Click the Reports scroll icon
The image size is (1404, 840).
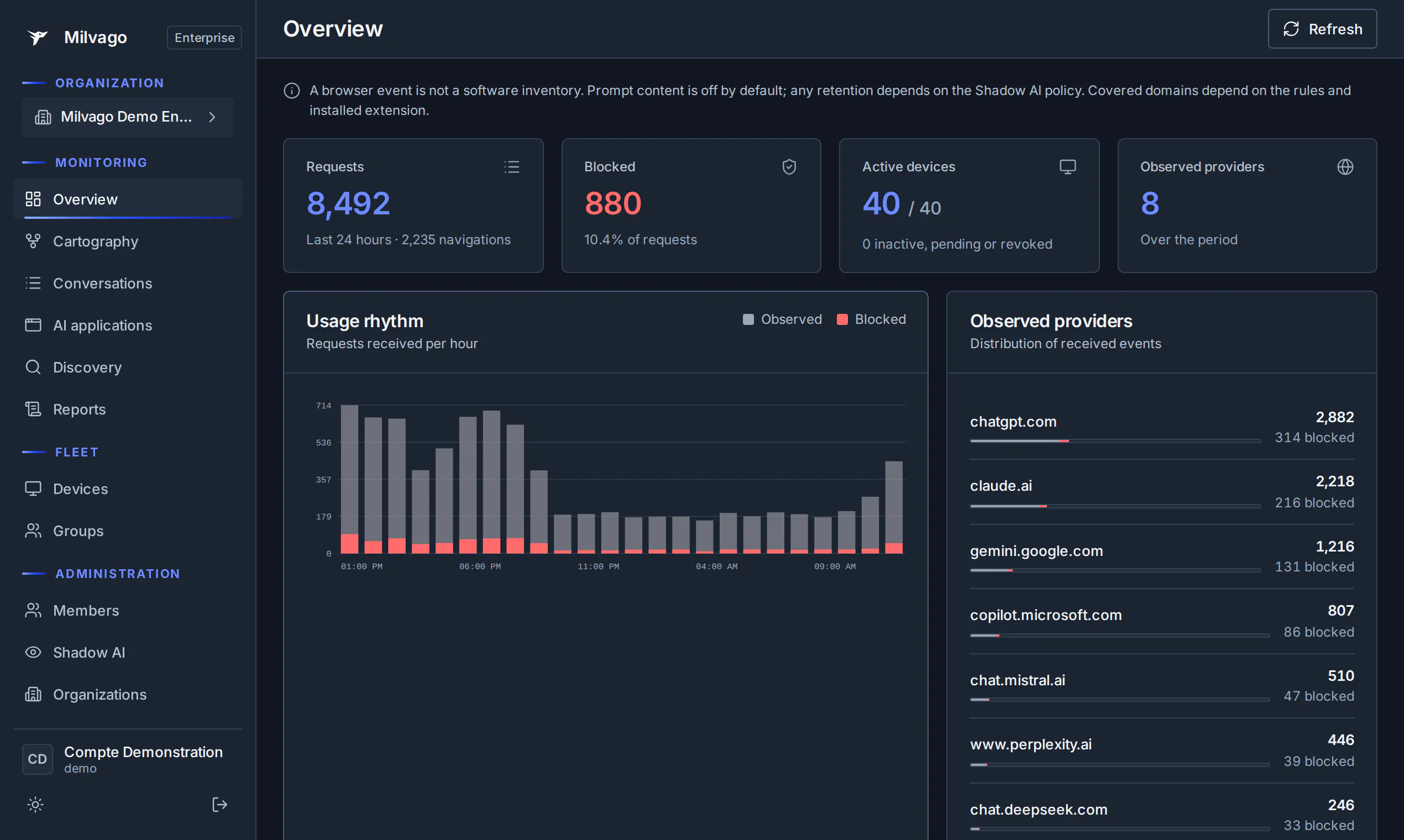(x=33, y=410)
